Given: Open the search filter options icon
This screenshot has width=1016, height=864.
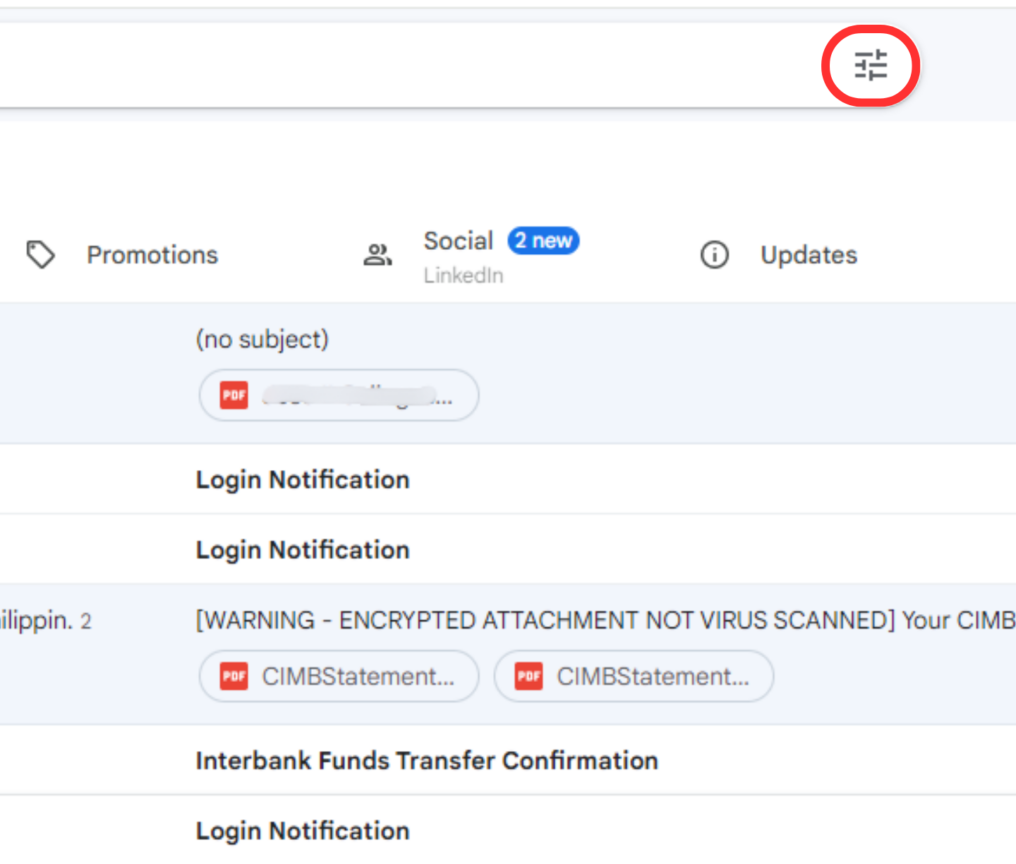Looking at the screenshot, I should (869, 65).
